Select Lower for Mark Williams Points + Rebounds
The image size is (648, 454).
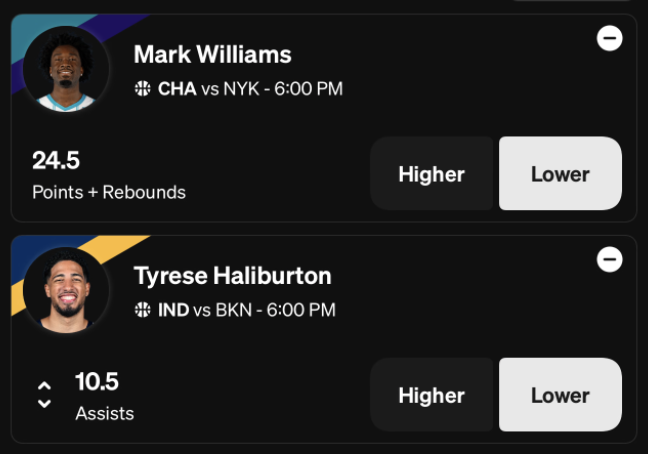click(560, 174)
